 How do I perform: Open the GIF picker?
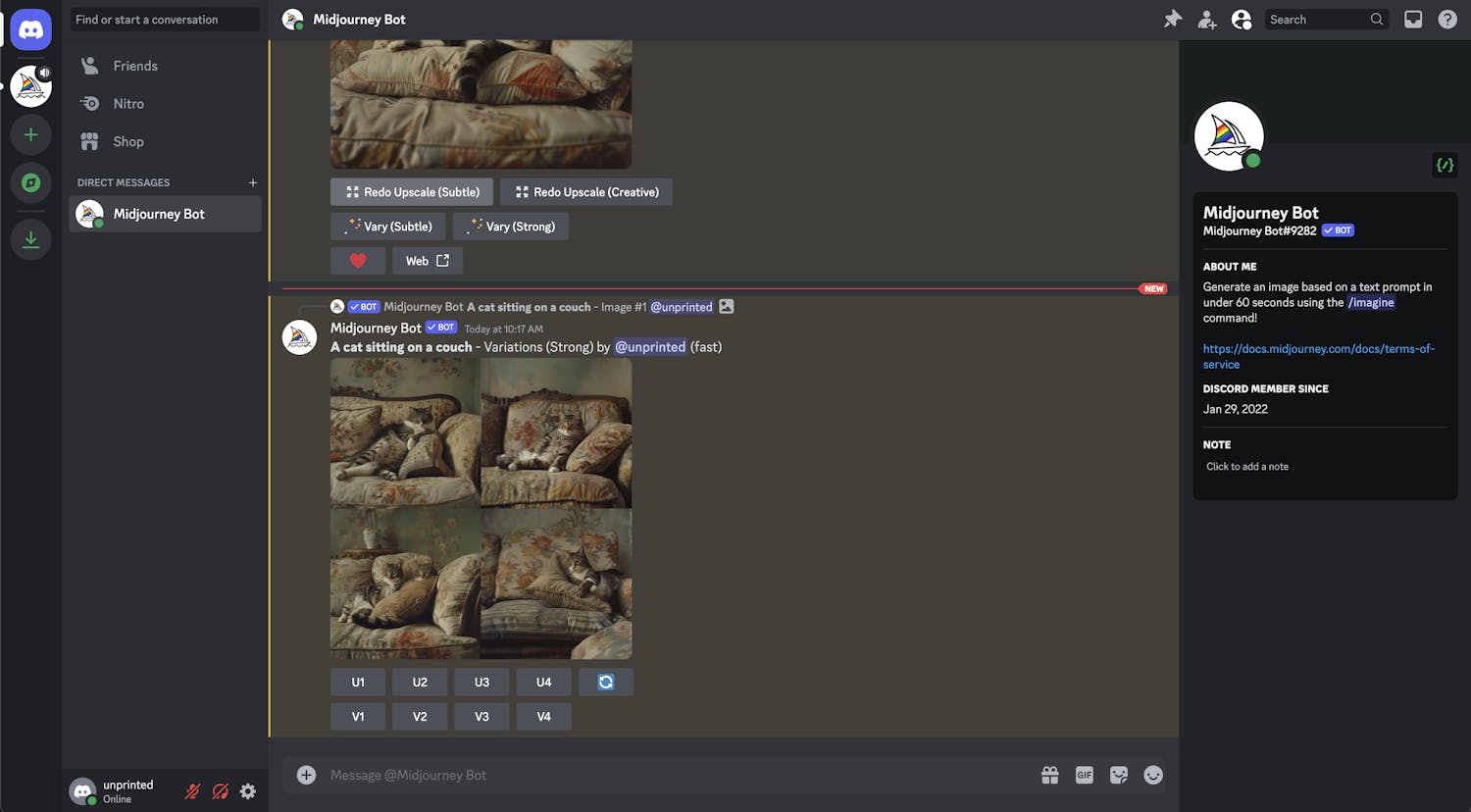pyautogui.click(x=1084, y=775)
